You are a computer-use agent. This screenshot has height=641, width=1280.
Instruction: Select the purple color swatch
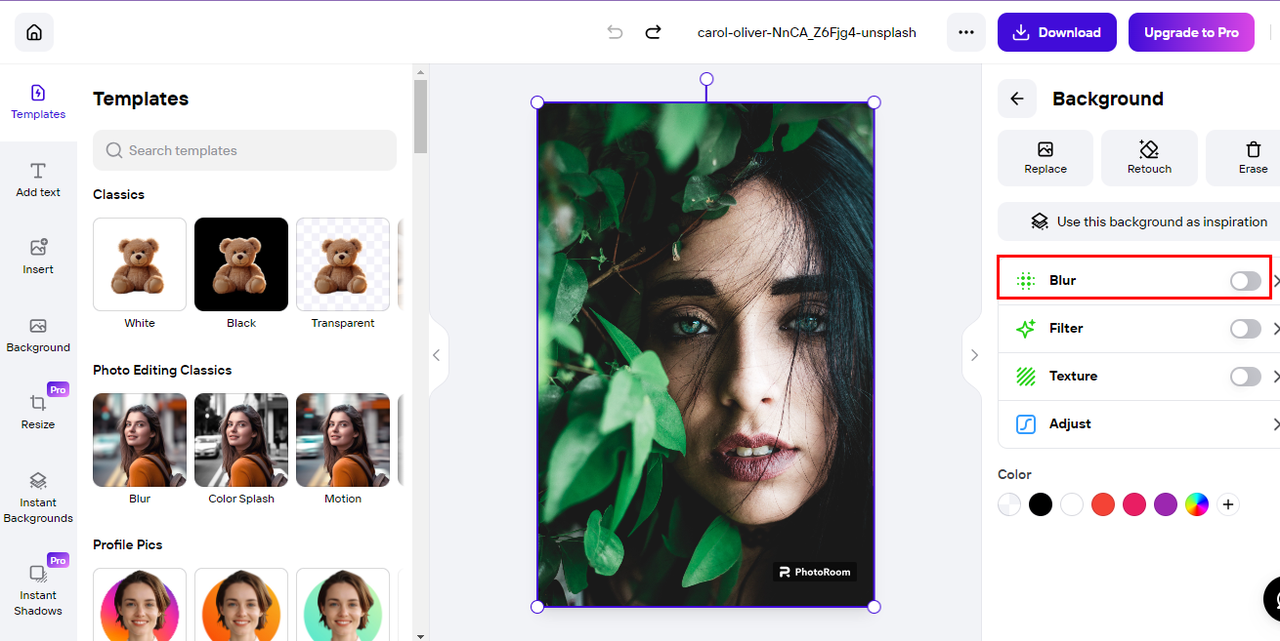[x=1166, y=505]
